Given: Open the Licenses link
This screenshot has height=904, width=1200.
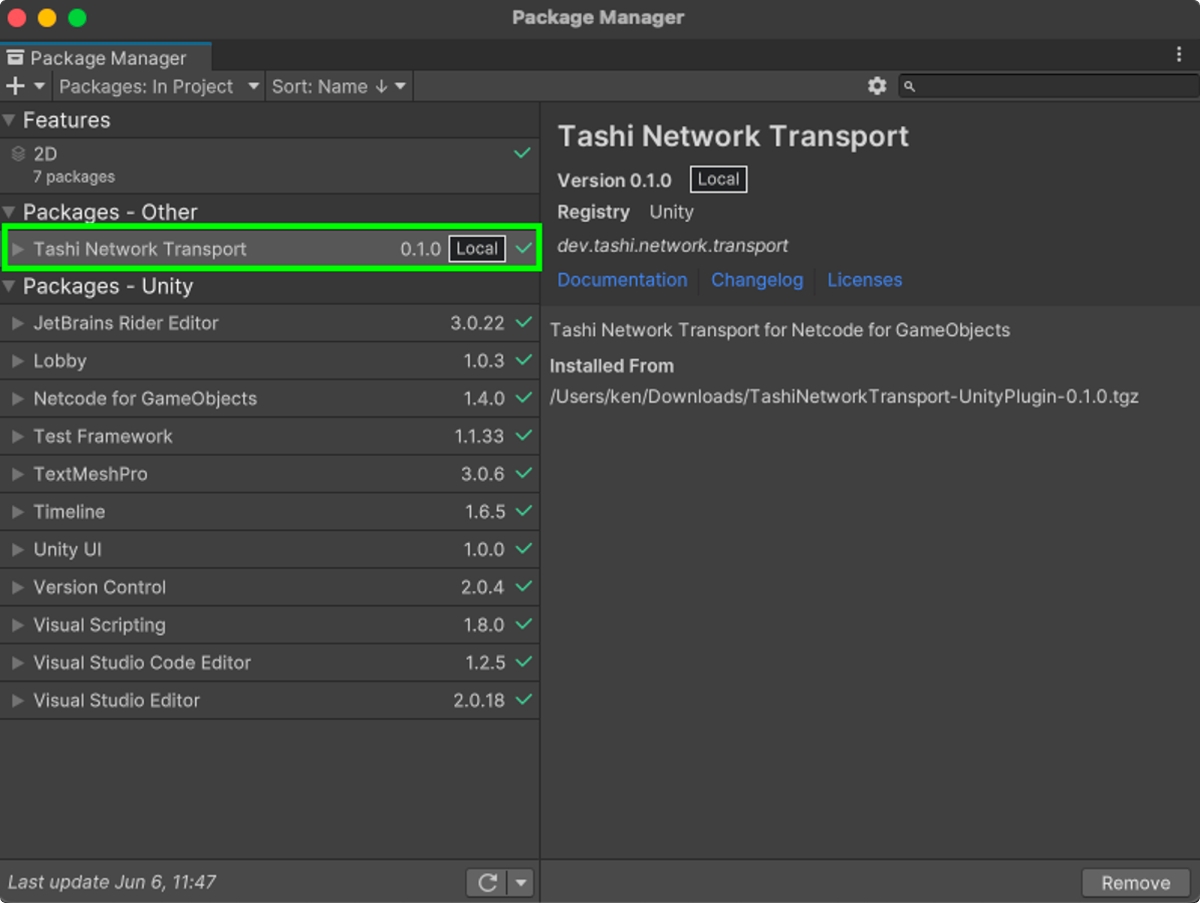Looking at the screenshot, I should (865, 280).
